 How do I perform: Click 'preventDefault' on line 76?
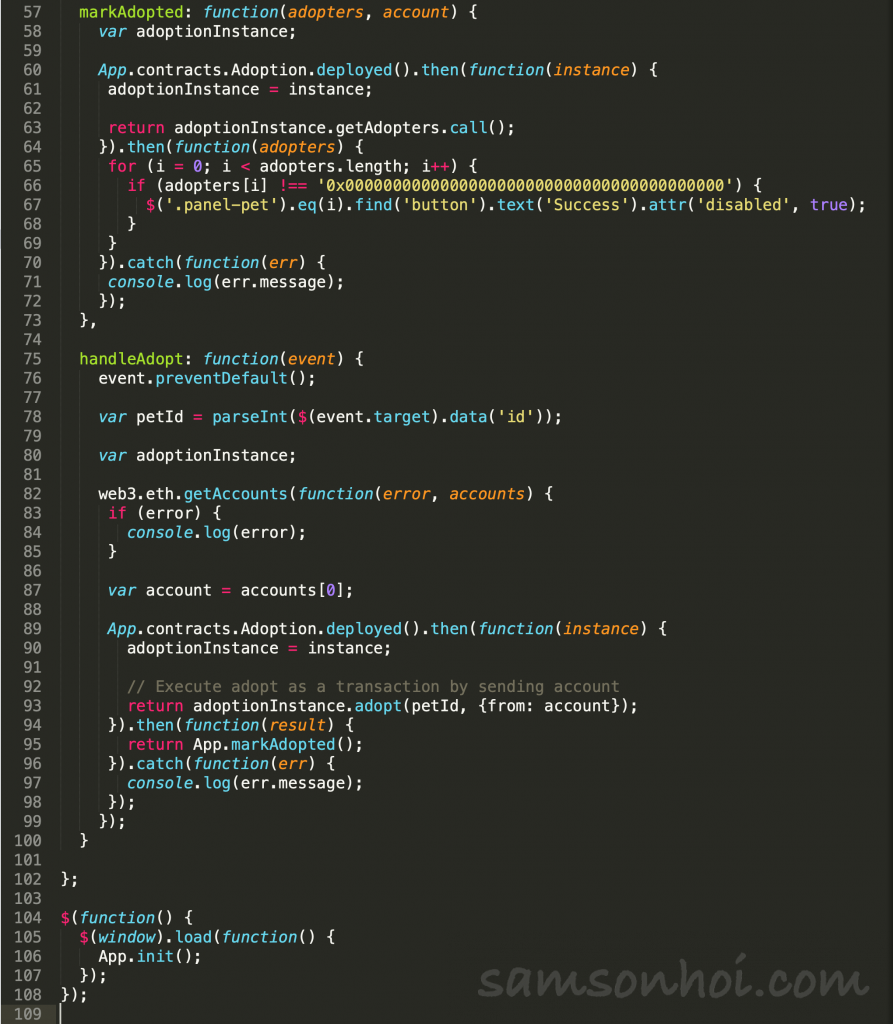[221, 378]
